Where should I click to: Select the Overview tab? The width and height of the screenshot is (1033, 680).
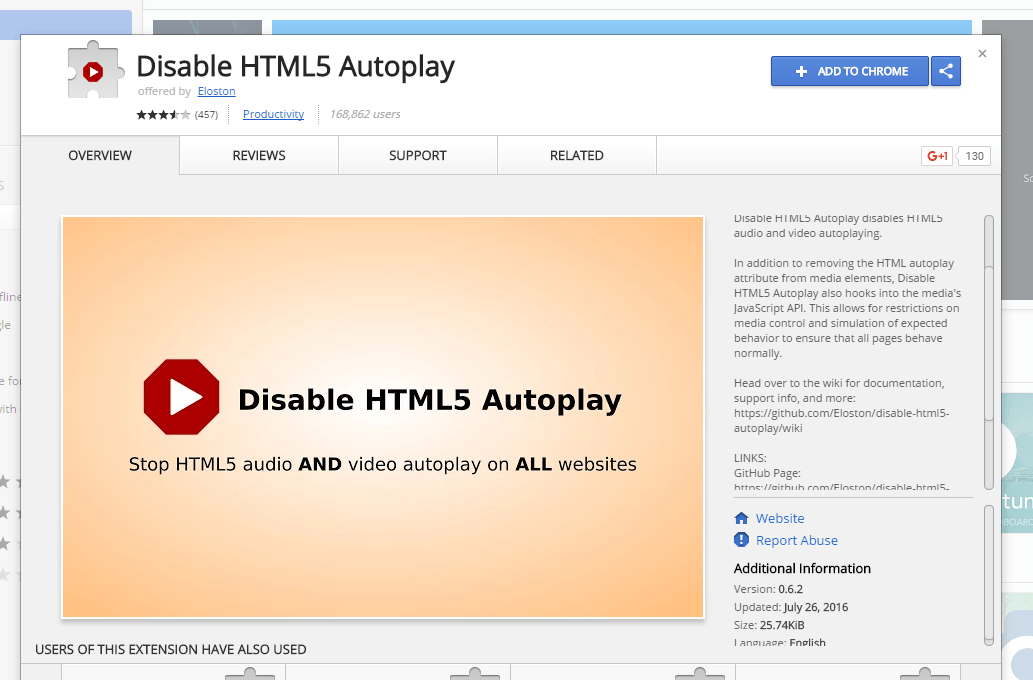[100, 156]
